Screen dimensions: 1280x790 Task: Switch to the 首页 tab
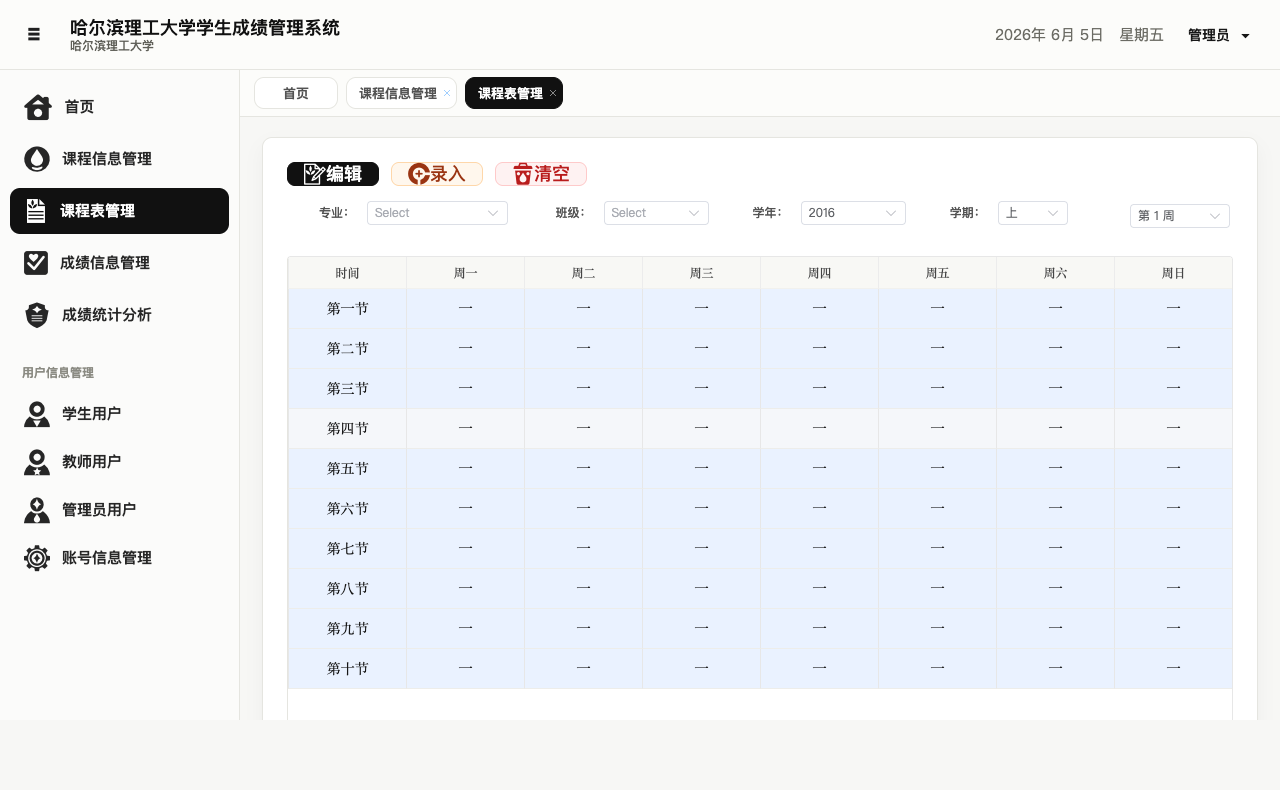[296, 93]
